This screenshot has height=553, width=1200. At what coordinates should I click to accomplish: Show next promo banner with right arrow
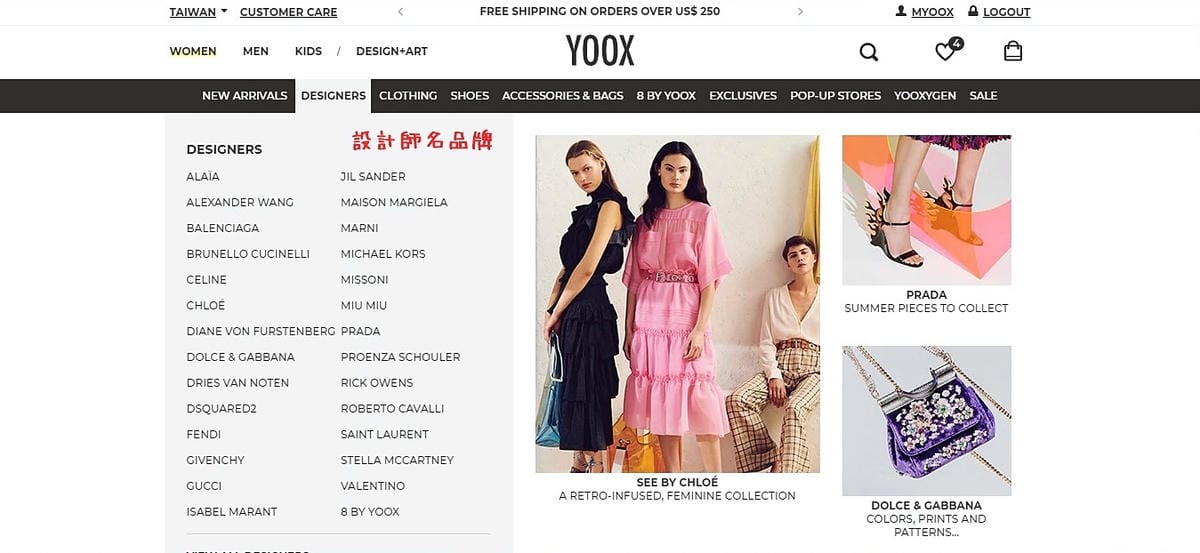pos(800,12)
